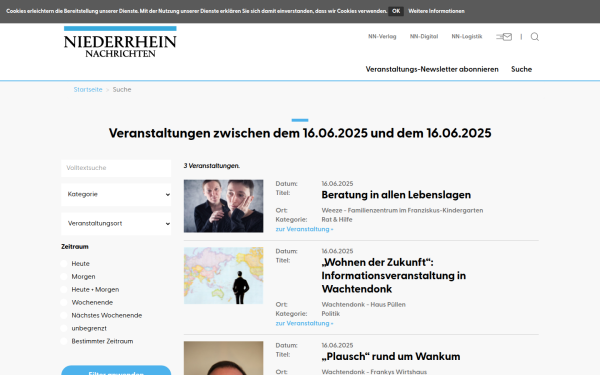Select the Wochenende radio option
600x375 pixels.
(x=64, y=303)
